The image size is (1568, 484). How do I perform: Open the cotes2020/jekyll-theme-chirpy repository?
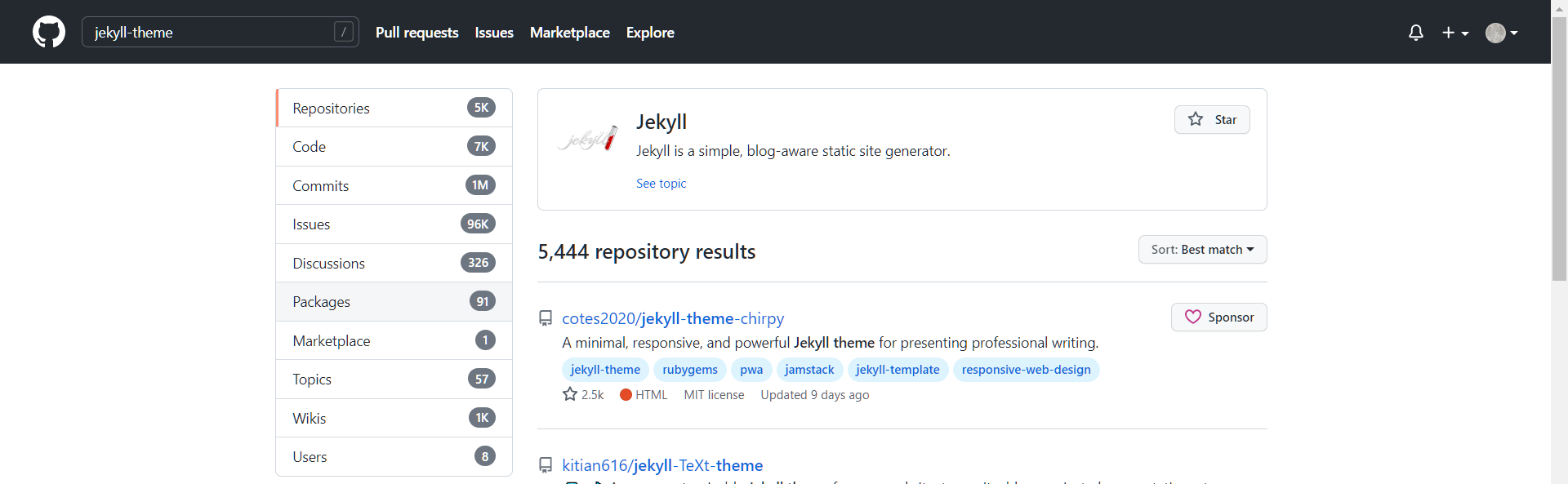673,318
